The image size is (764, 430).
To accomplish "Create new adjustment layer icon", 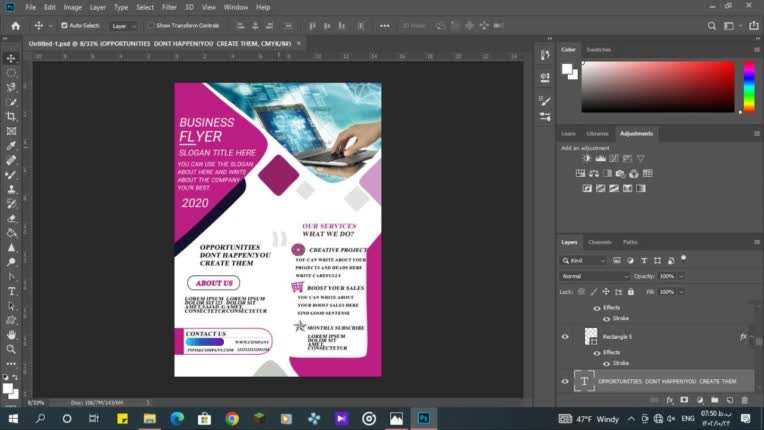I will tap(700, 400).
